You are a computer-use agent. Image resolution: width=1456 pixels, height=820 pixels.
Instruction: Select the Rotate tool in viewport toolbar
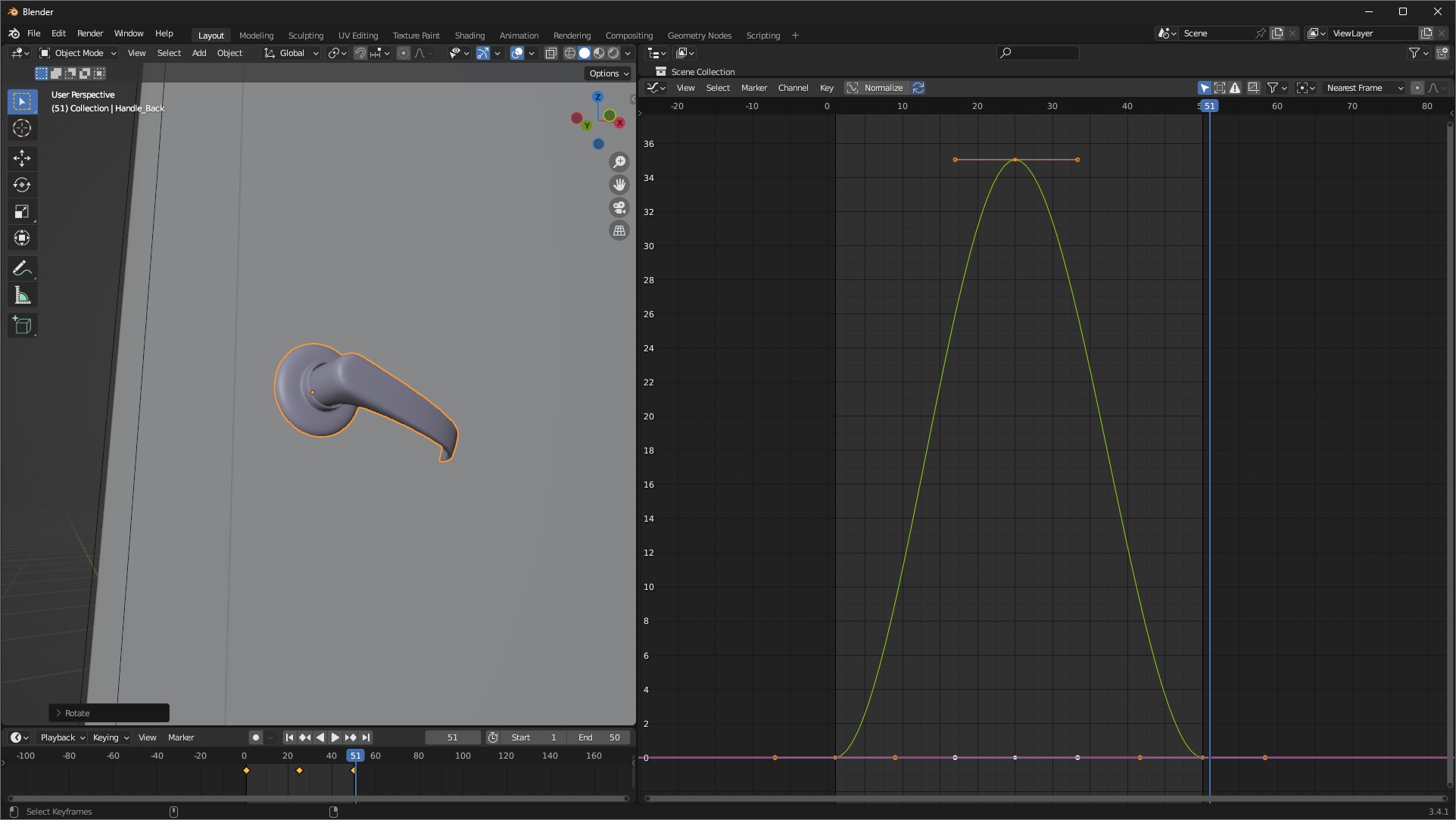[x=22, y=185]
